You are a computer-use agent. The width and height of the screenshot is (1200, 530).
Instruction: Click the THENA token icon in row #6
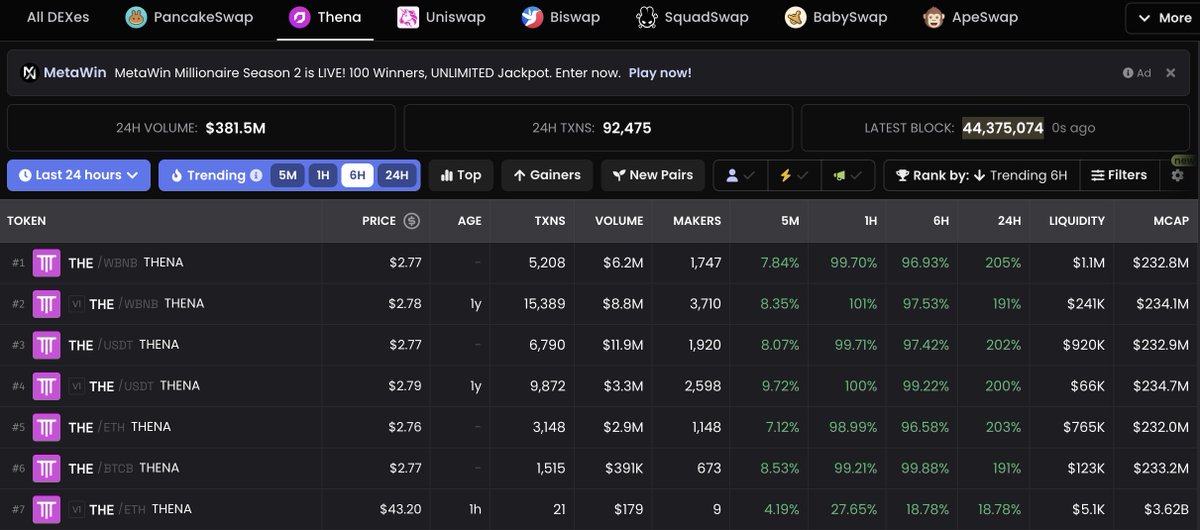[x=47, y=468]
